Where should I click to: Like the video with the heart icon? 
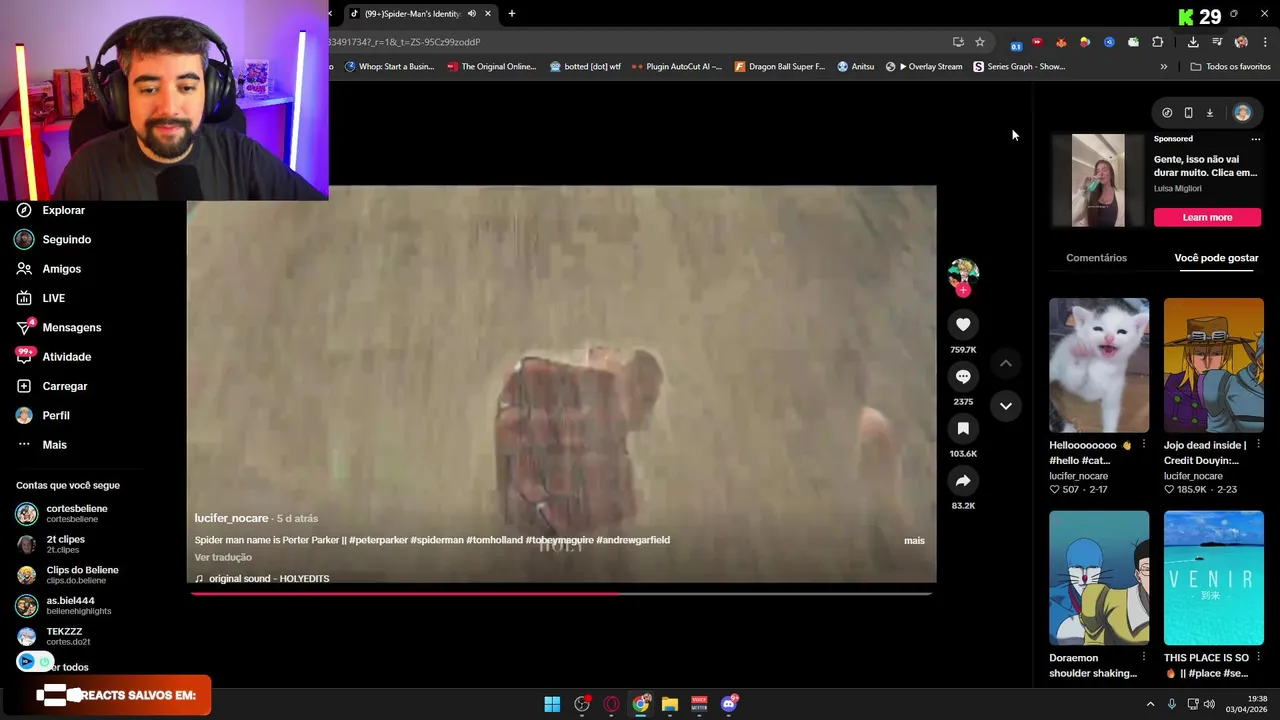click(963, 324)
